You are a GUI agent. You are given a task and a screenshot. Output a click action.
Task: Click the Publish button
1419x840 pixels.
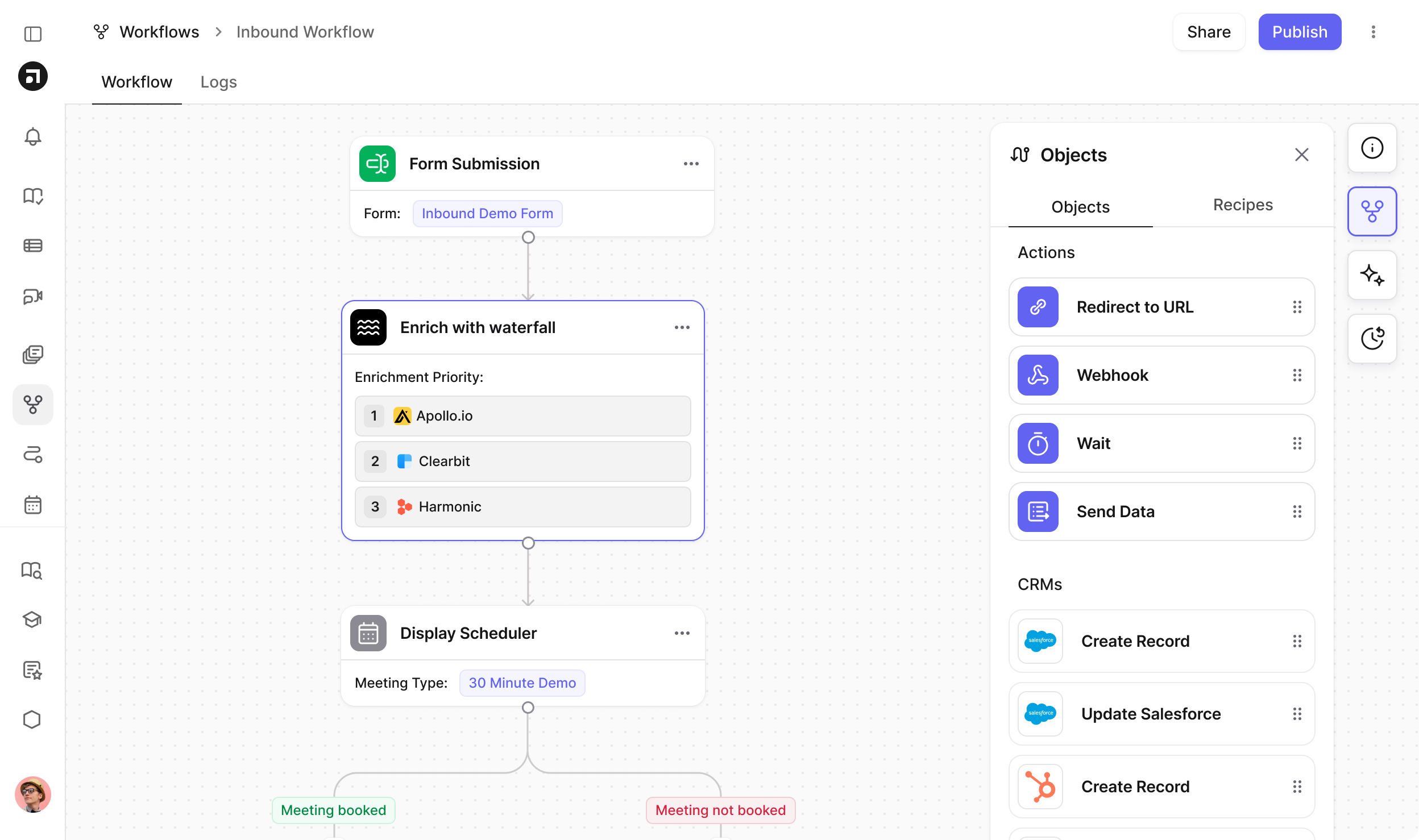[x=1299, y=32]
